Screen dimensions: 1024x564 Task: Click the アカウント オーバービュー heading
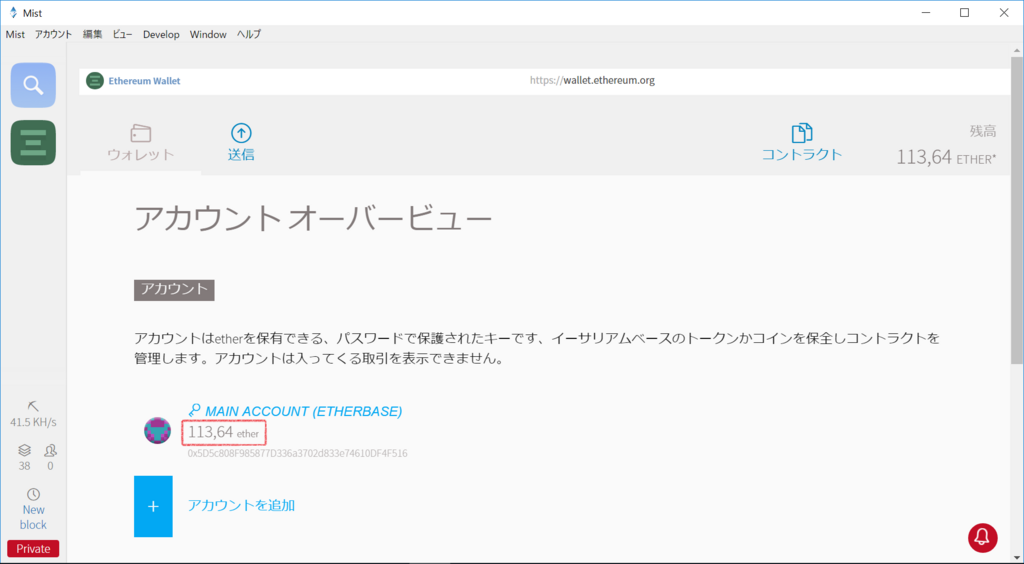(x=313, y=219)
